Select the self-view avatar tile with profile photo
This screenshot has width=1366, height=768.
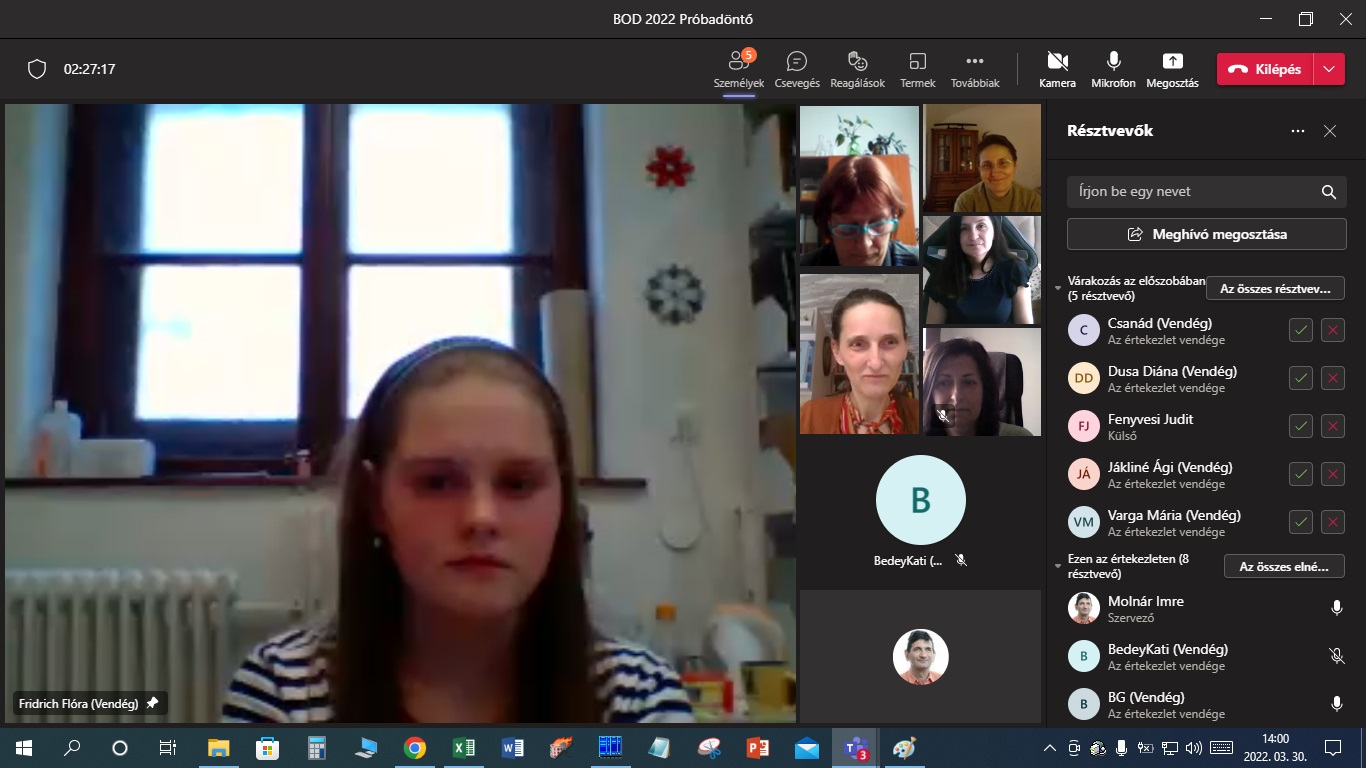(x=920, y=656)
